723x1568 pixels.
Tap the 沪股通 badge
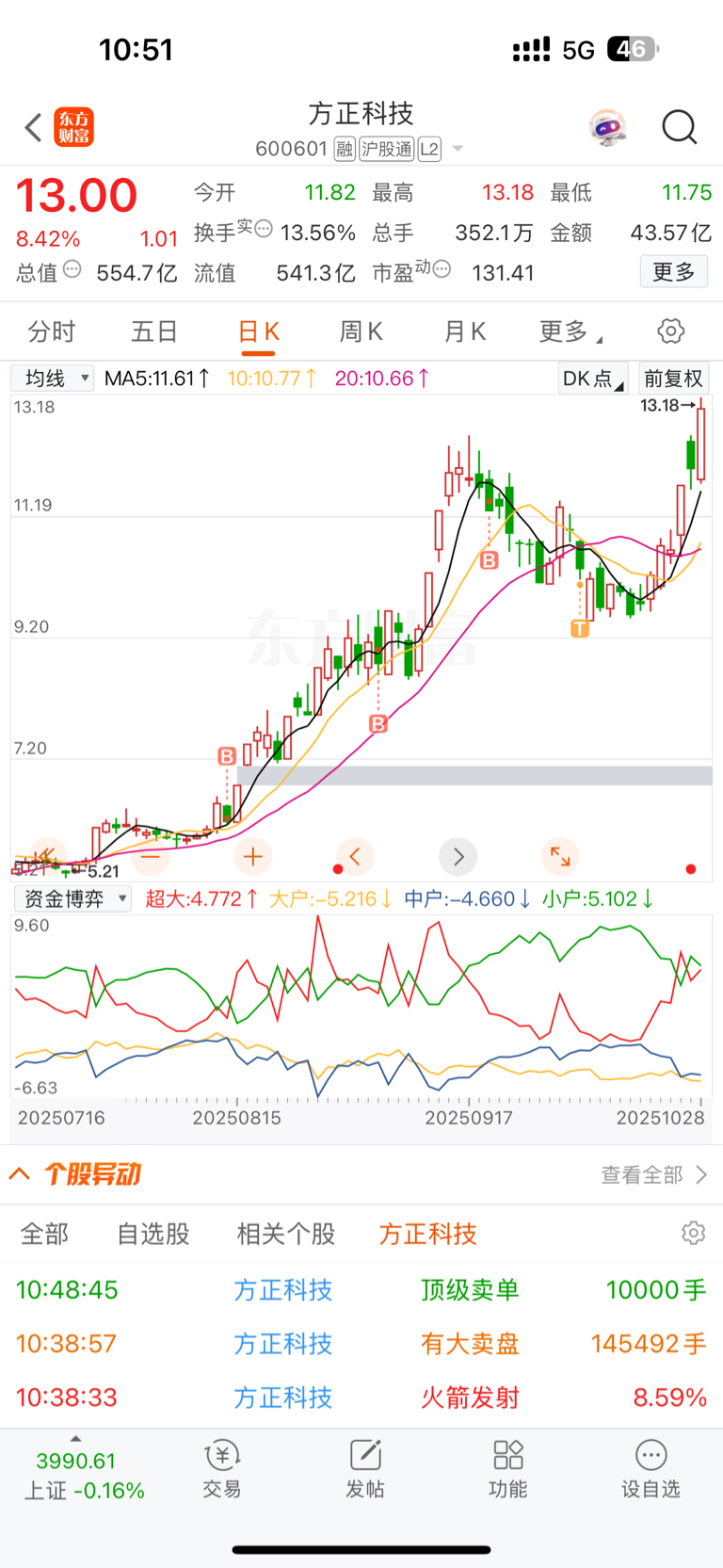[387, 149]
